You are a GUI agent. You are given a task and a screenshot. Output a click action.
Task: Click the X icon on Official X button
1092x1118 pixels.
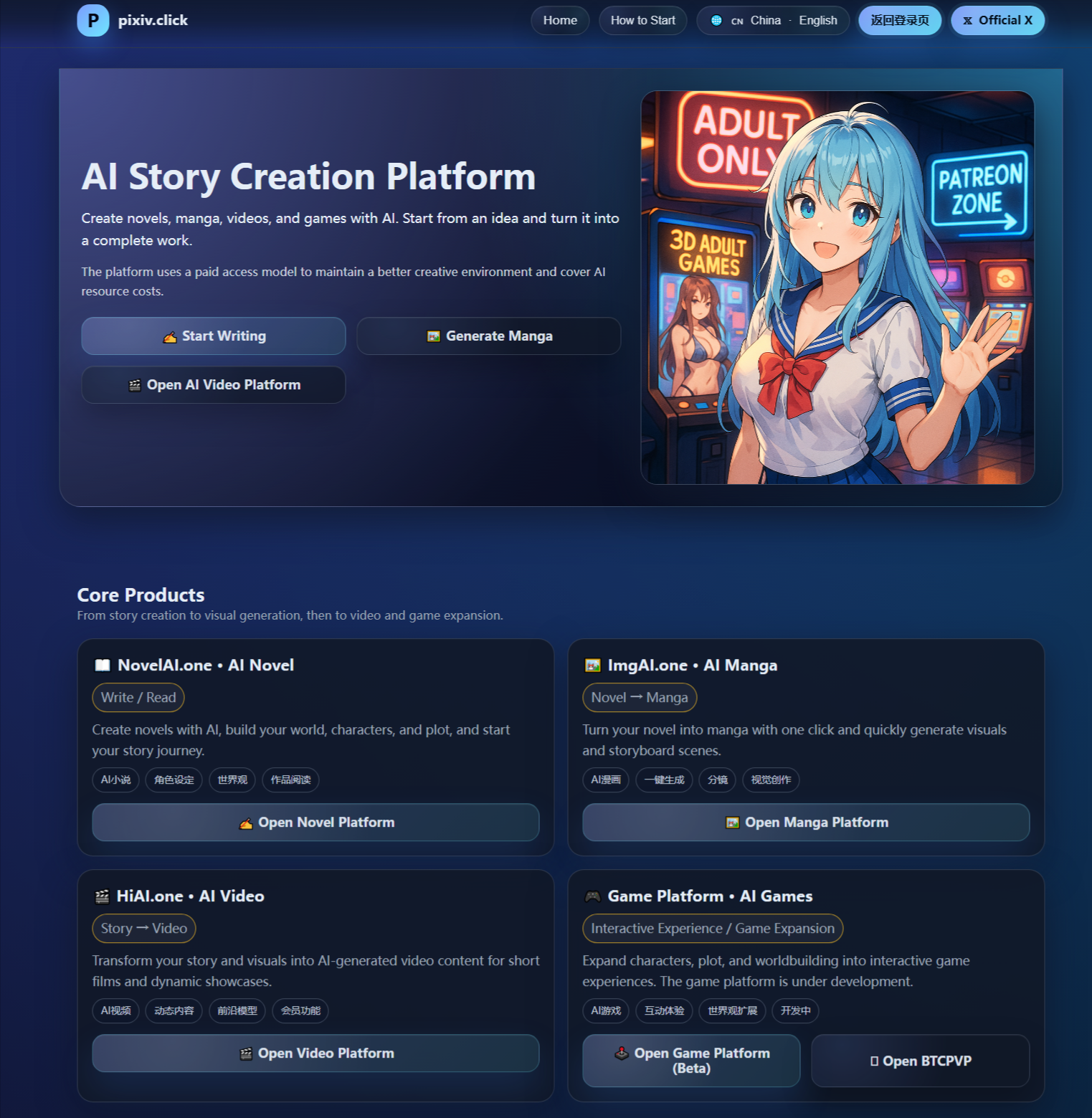[968, 21]
